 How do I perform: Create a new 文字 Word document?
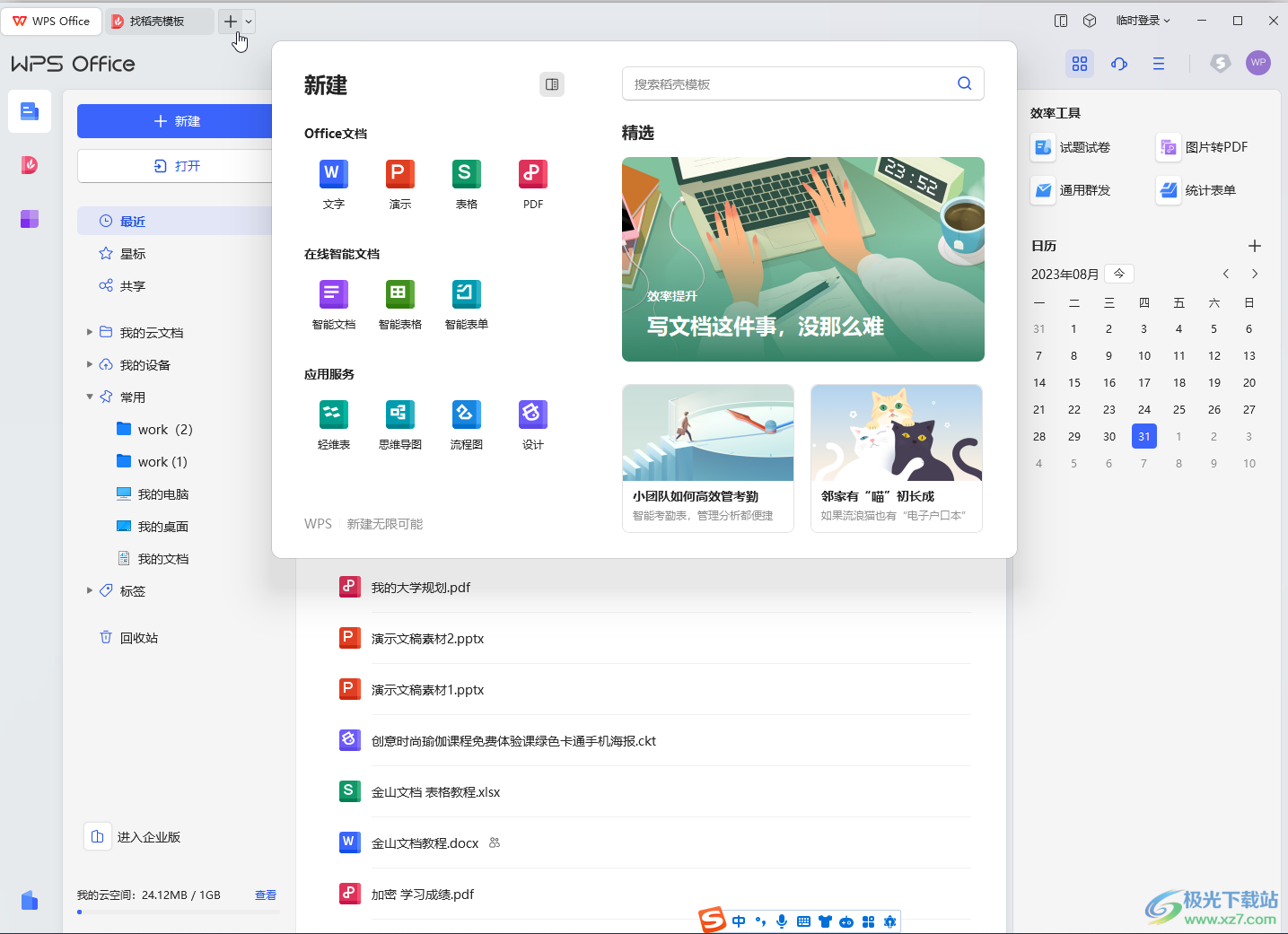pyautogui.click(x=333, y=184)
